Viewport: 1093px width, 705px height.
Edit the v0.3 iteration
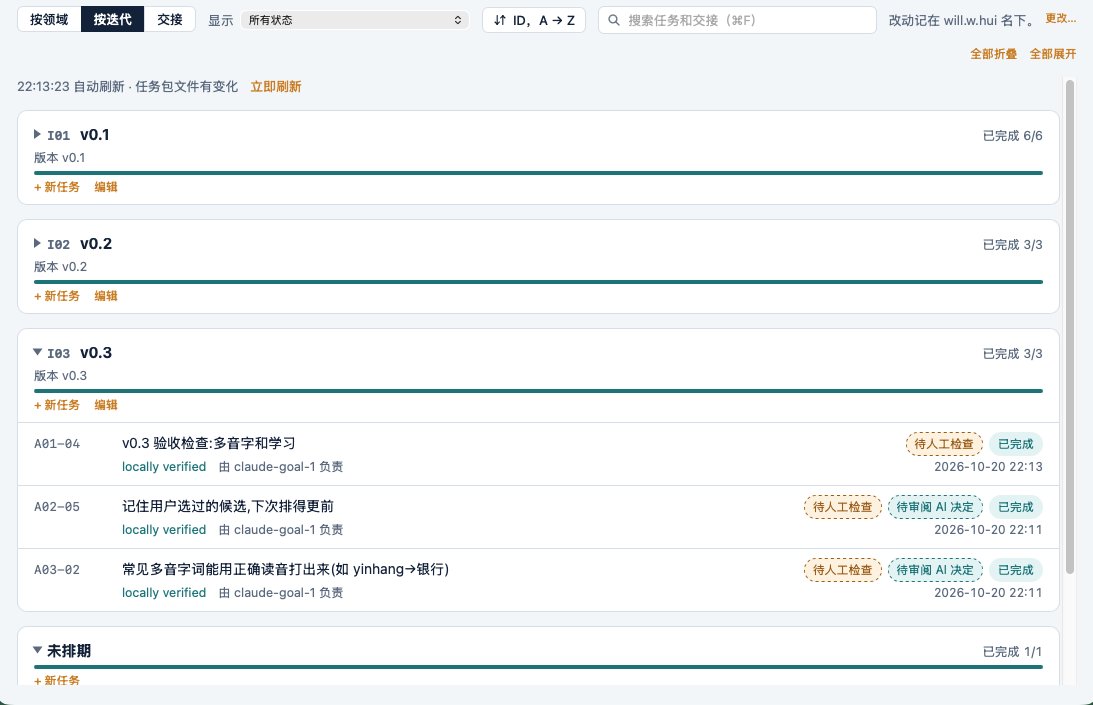pos(106,404)
